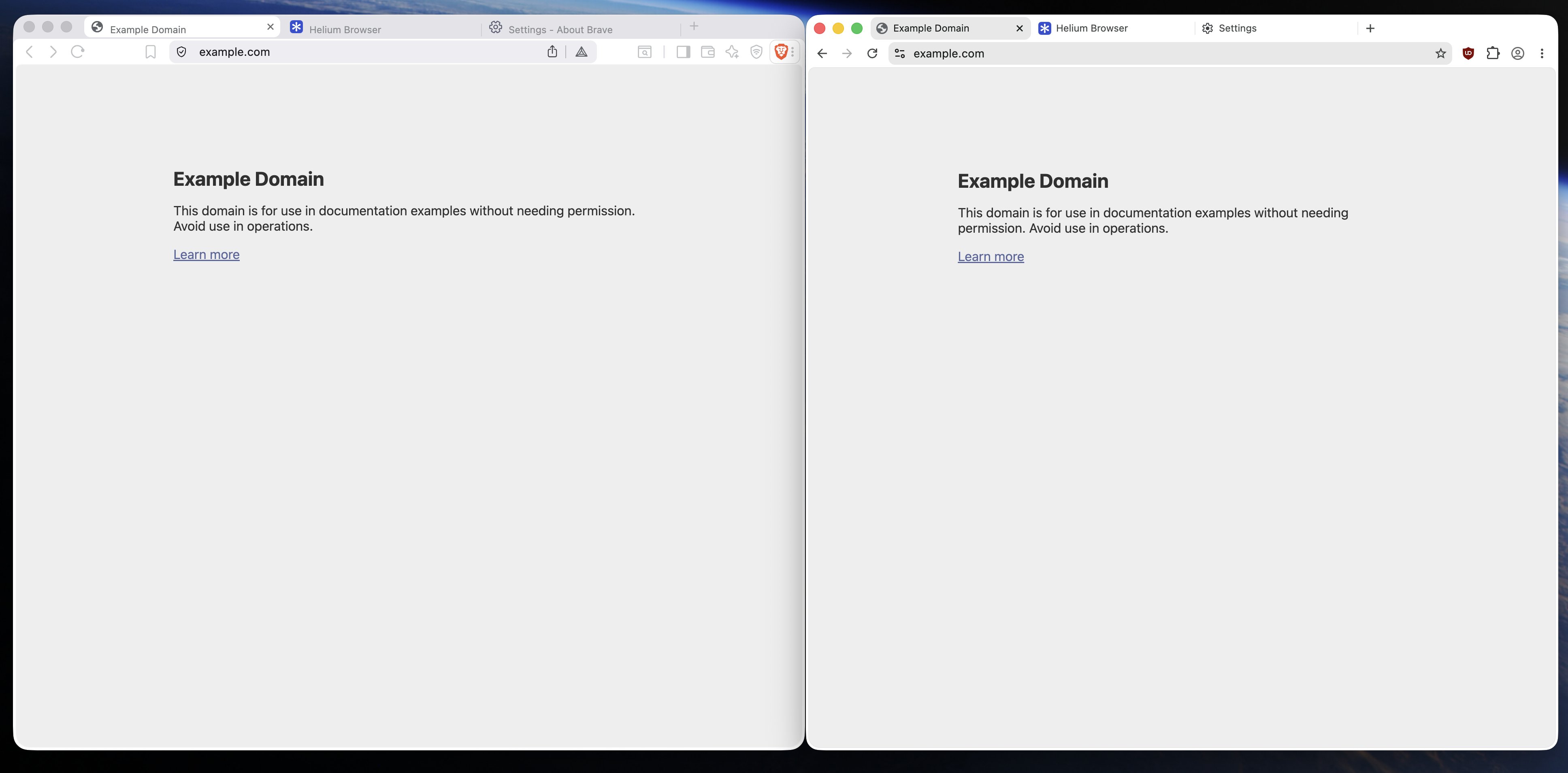Focus the Brave address bar showing example.com

tap(383, 52)
